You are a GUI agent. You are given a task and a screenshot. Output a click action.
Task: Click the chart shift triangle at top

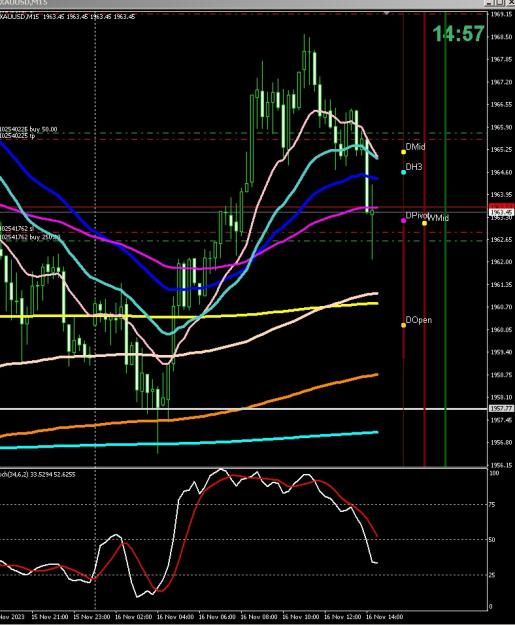[386, 13]
